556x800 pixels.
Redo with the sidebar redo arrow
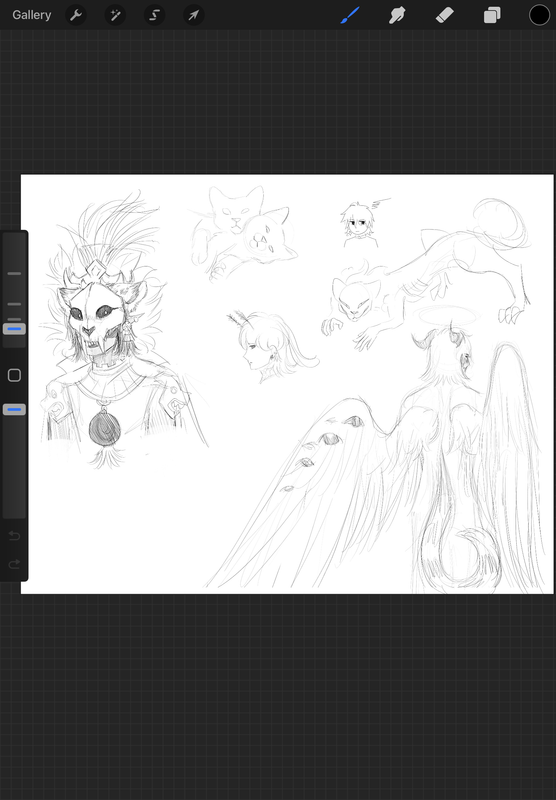tap(14, 564)
